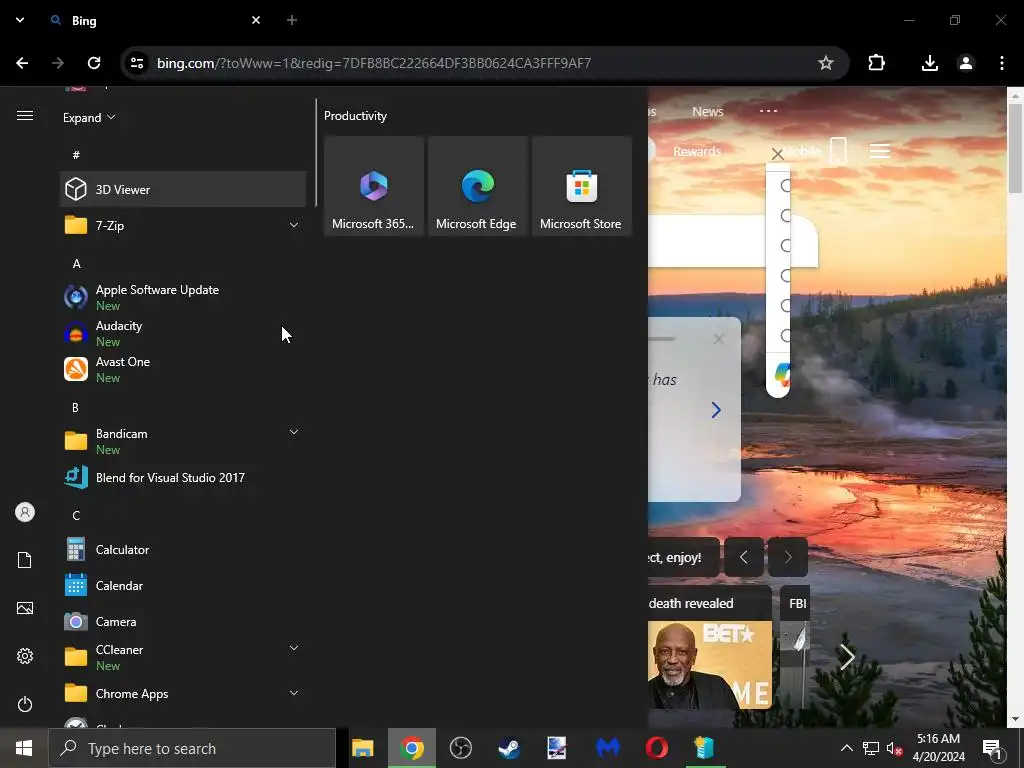Expand the Chrome Apps folder
This screenshot has width=1024, height=768.
(x=183, y=693)
